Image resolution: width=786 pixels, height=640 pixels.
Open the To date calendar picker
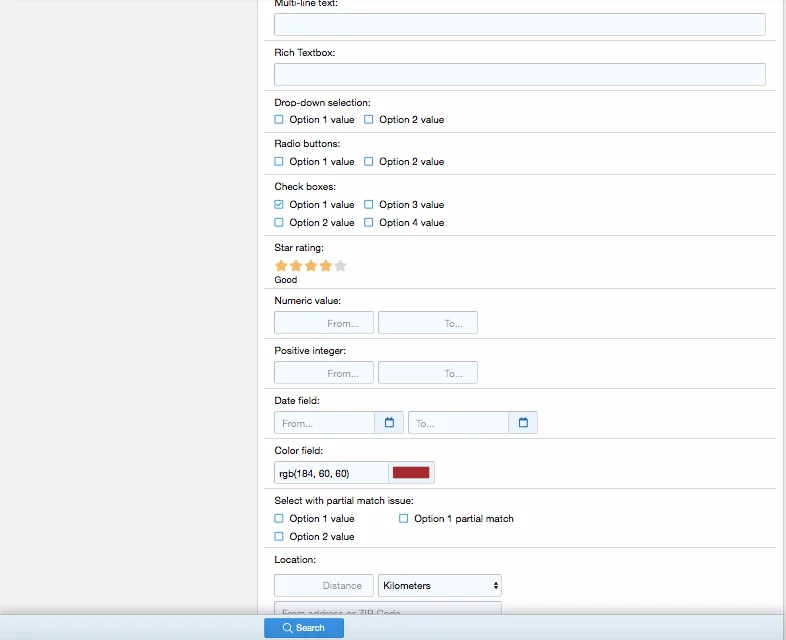[x=523, y=423]
